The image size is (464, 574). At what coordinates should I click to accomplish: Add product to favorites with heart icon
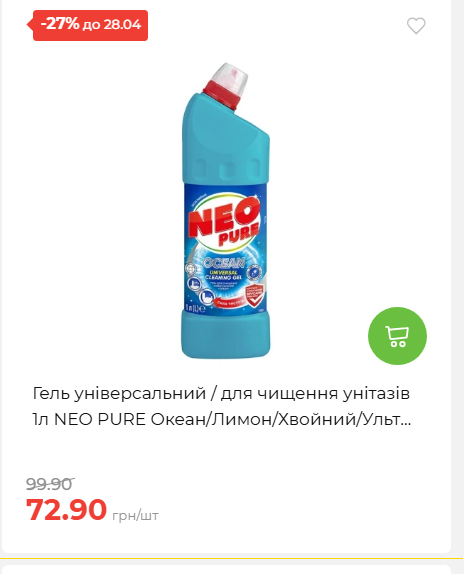point(416,26)
